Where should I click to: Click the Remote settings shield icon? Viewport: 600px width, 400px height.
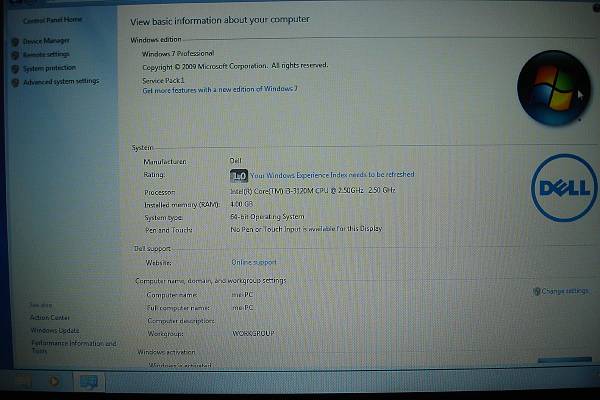click(15, 56)
